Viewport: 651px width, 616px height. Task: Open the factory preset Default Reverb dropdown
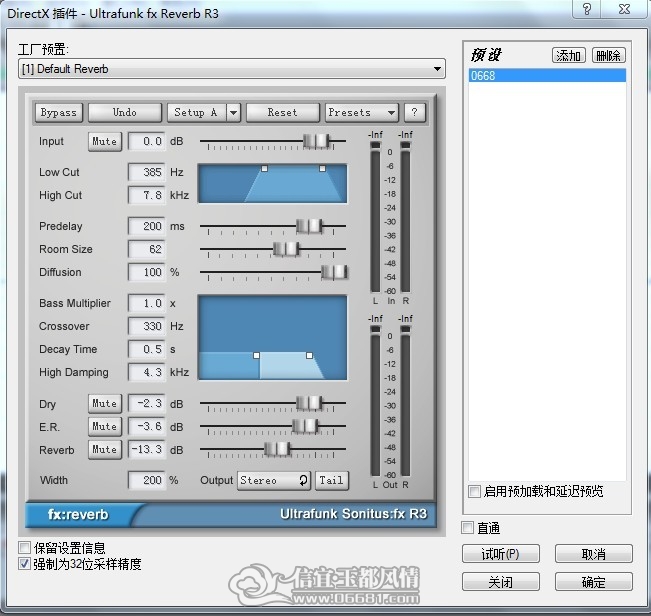(x=232, y=69)
